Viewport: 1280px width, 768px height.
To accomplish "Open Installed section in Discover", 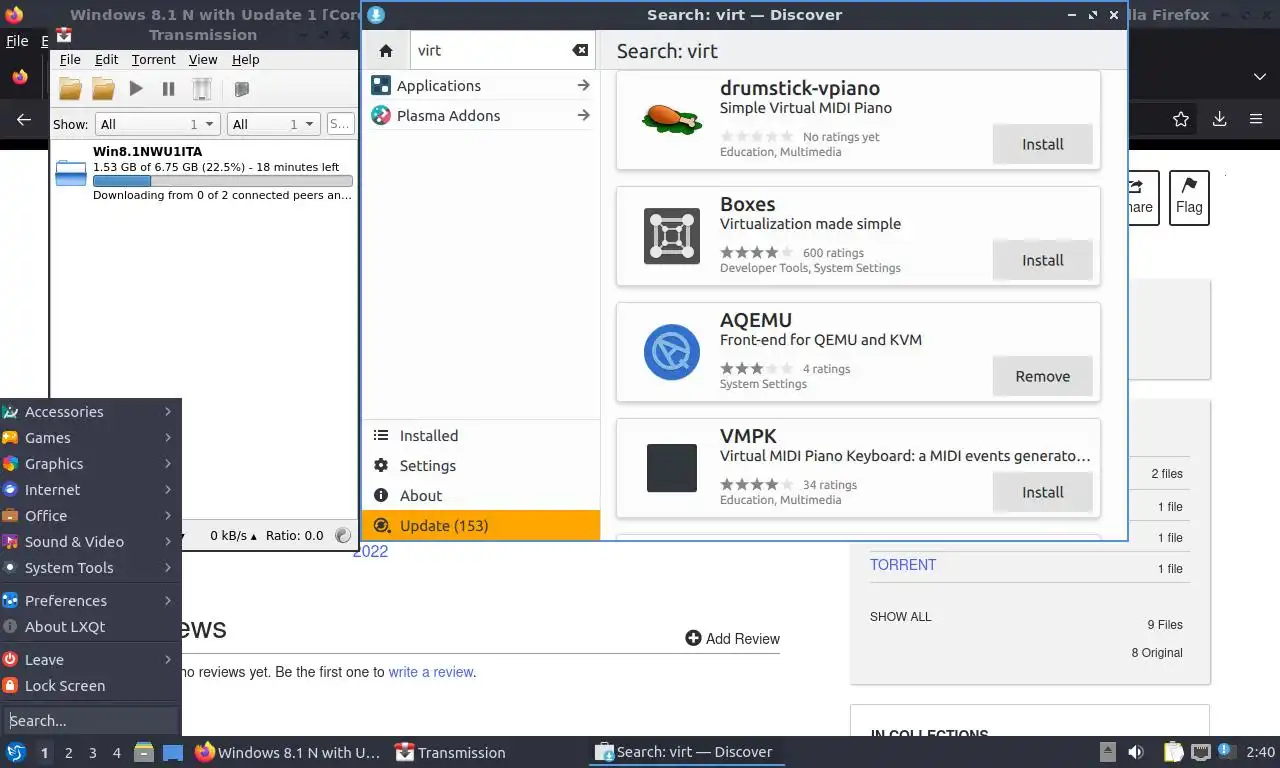I will click(481, 436).
